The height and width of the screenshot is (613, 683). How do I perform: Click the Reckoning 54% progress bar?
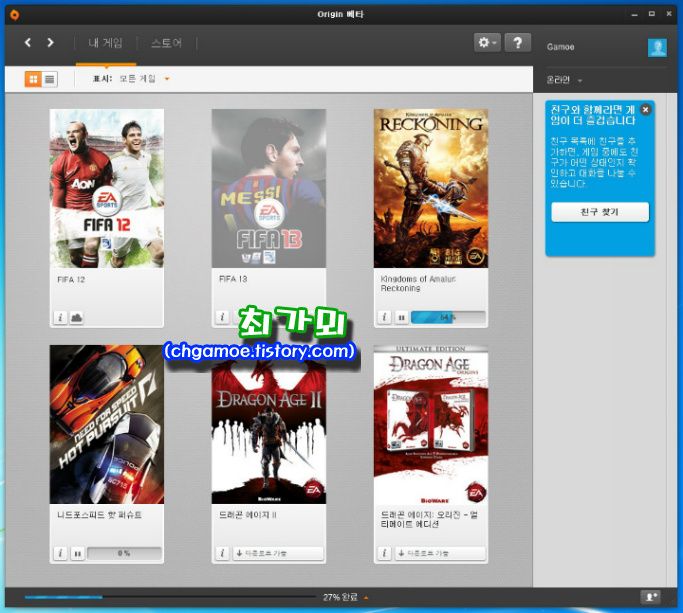click(x=448, y=317)
